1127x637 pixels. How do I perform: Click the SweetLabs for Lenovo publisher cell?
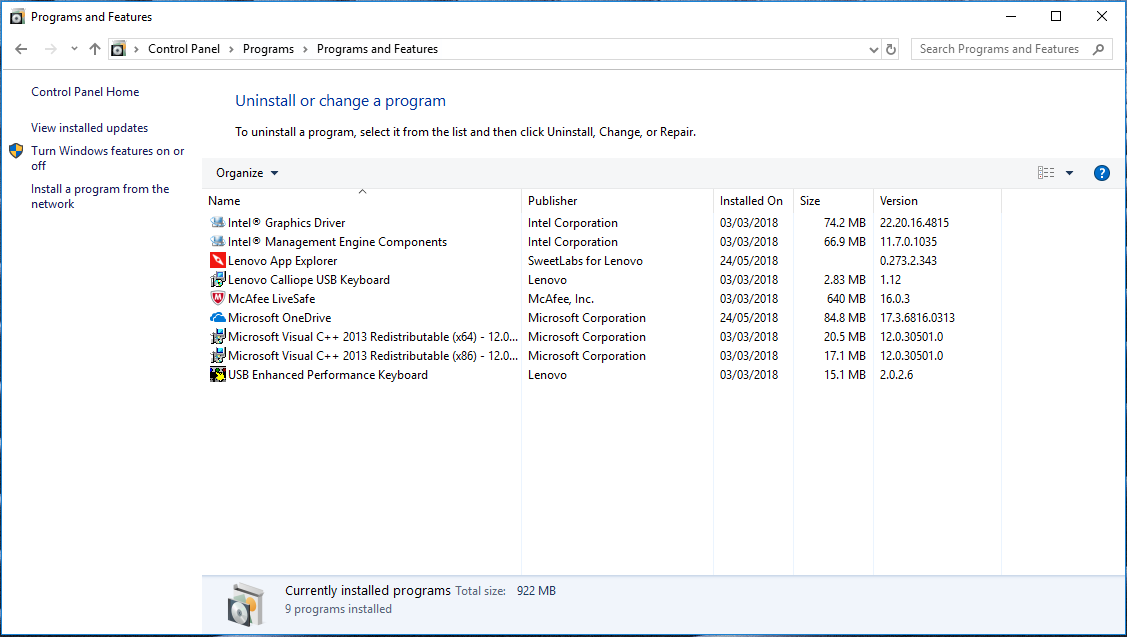(x=585, y=261)
